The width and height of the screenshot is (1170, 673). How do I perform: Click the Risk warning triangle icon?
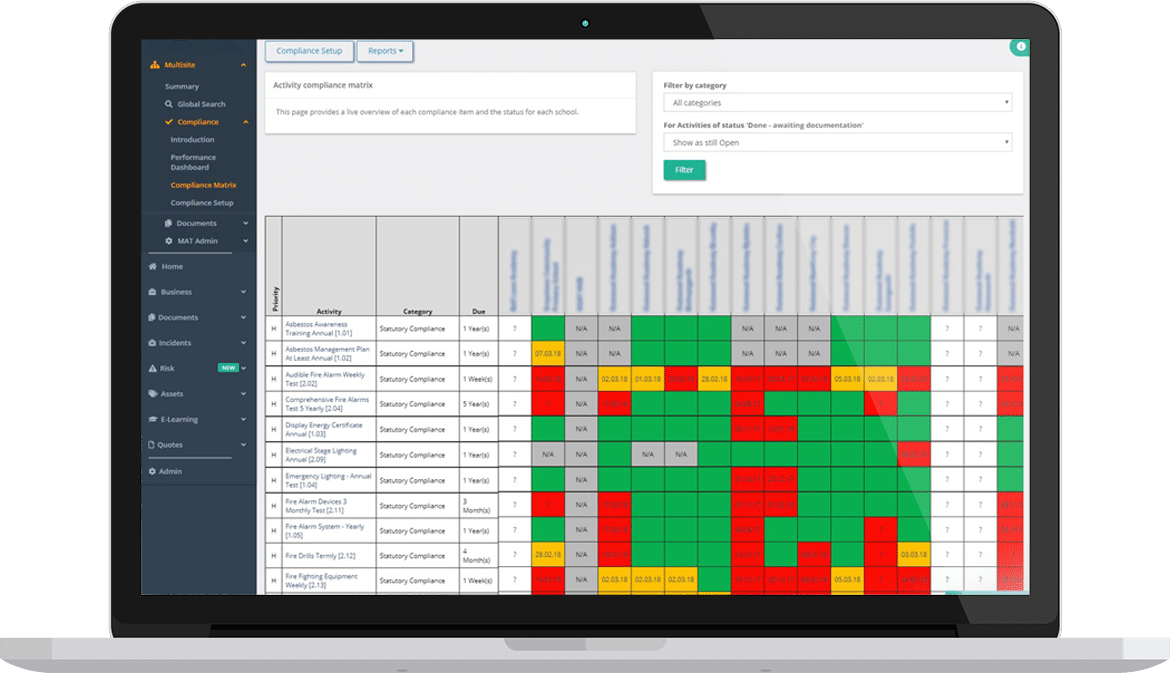[153, 369]
